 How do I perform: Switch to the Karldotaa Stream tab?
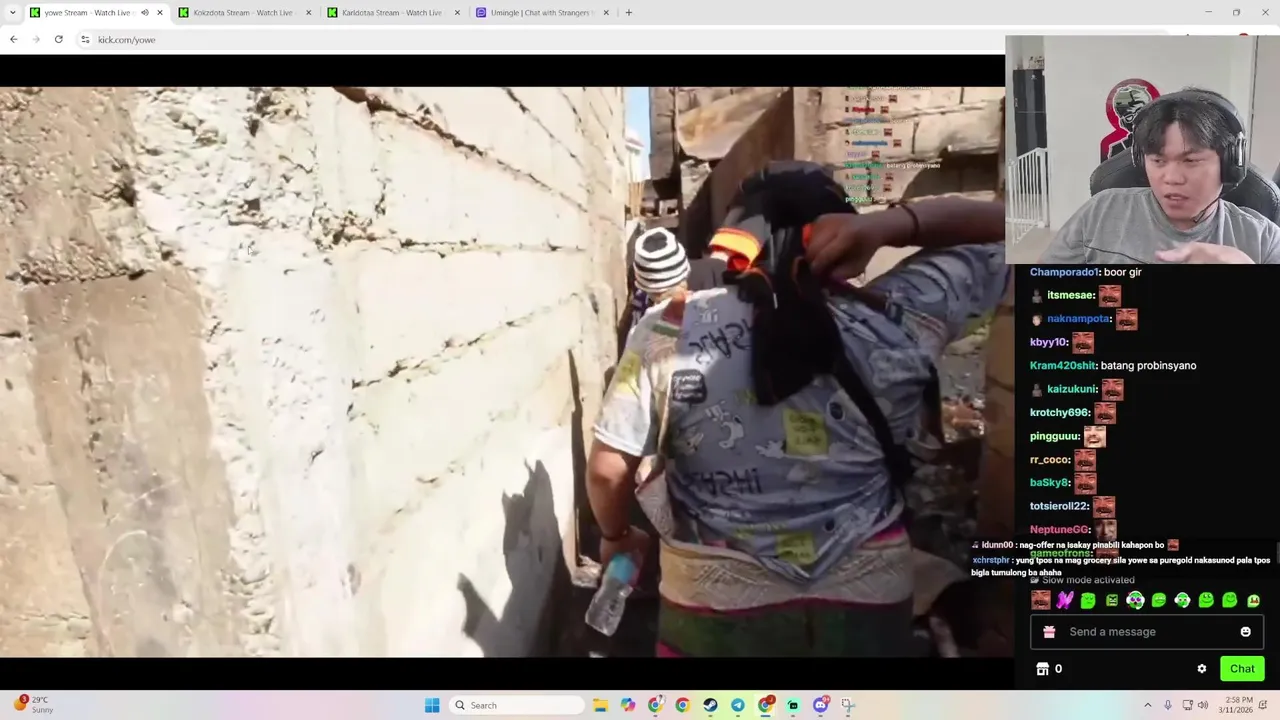tap(393, 13)
